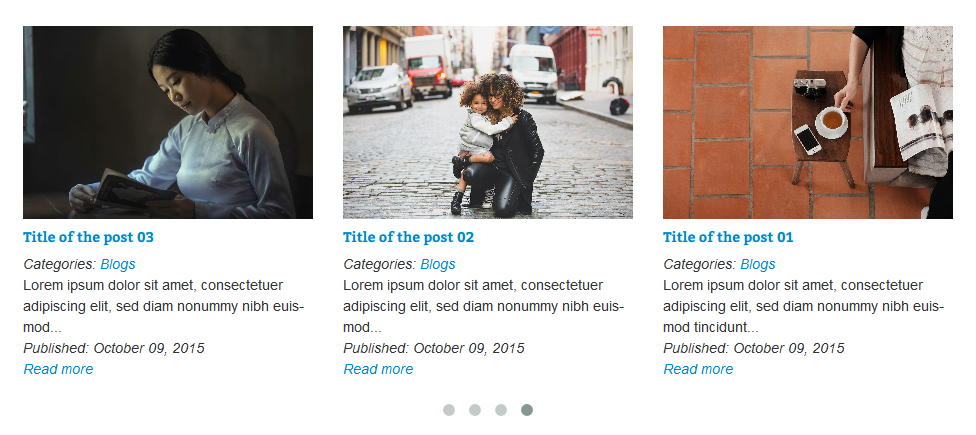Viewport: 976px width, 435px height.
Task: Open the woman reading book thumbnail
Action: click(168, 122)
